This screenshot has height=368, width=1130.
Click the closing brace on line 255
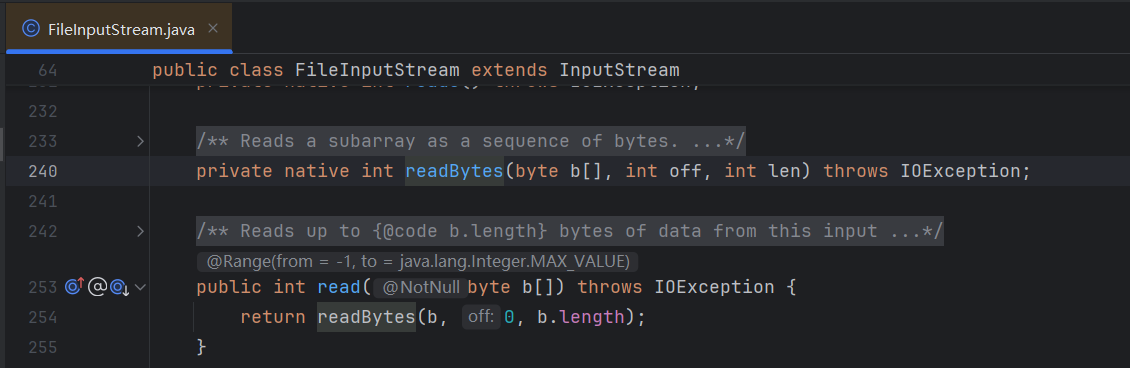(x=202, y=347)
